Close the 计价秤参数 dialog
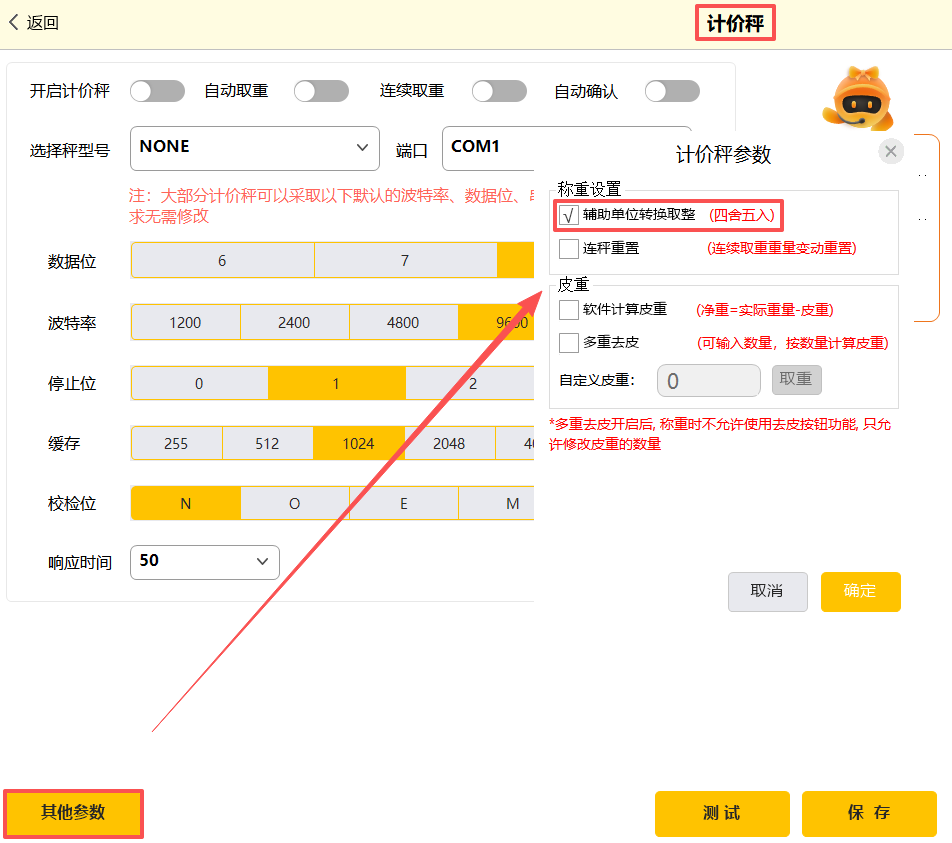The width and height of the screenshot is (952, 843). point(891,152)
